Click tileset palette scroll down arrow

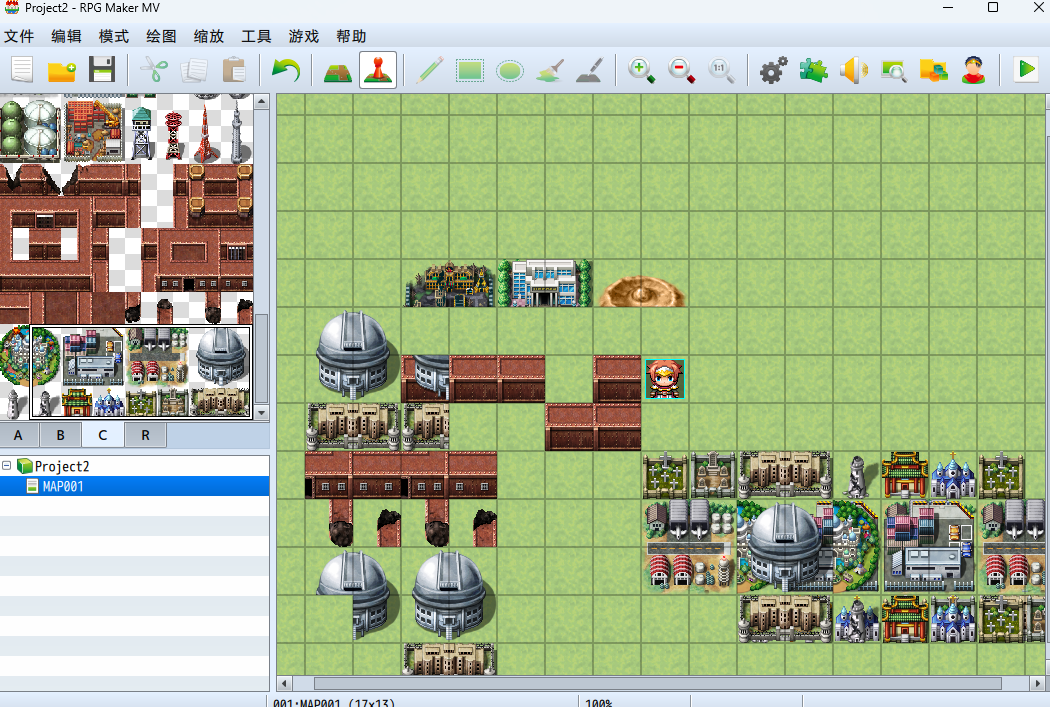(x=262, y=412)
